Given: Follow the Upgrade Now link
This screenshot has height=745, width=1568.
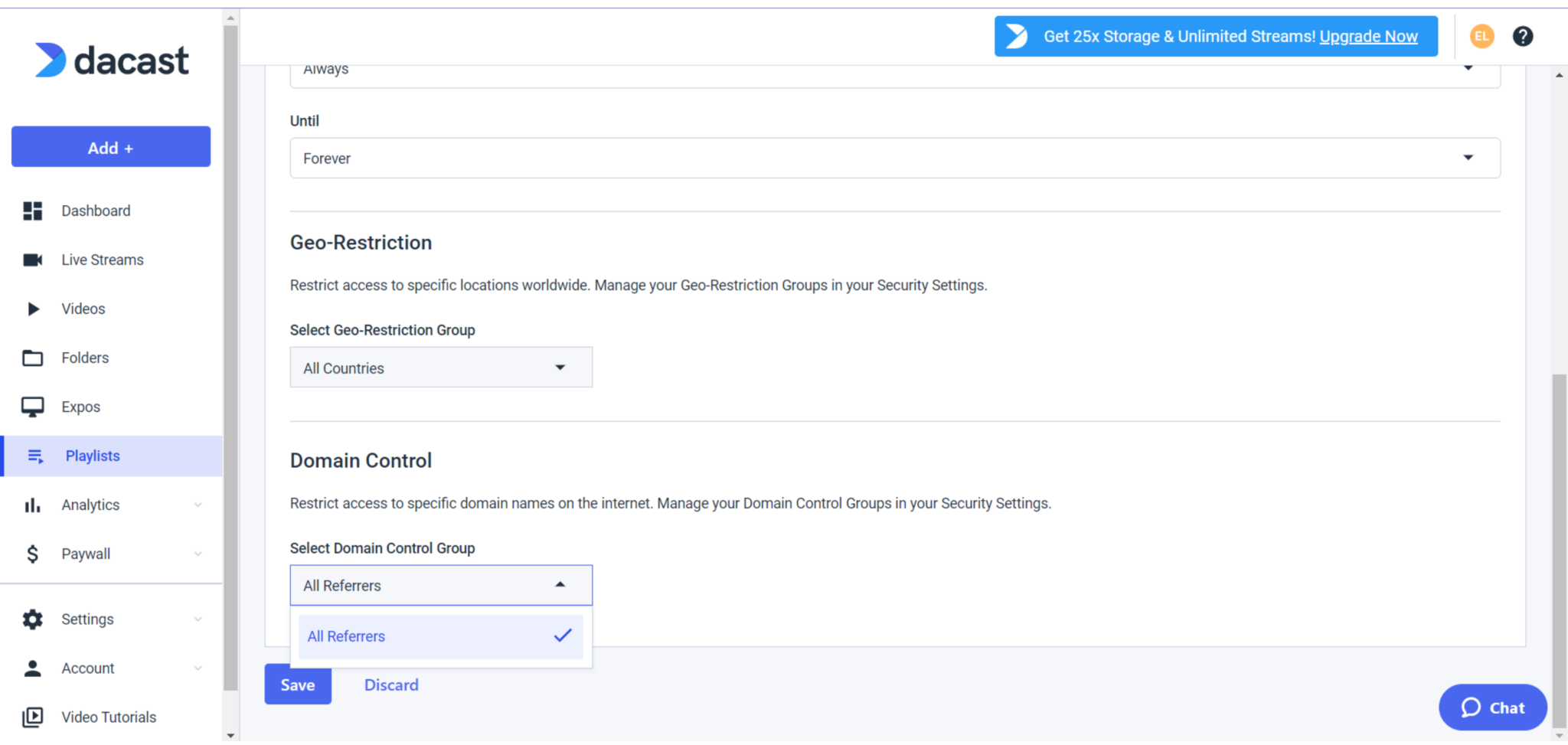Looking at the screenshot, I should click(x=1368, y=37).
